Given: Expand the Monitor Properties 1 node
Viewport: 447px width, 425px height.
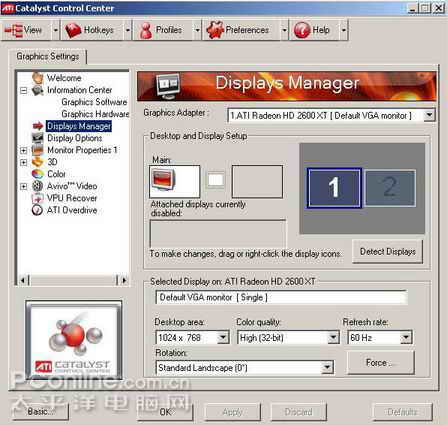Looking at the screenshot, I should tap(24, 150).
